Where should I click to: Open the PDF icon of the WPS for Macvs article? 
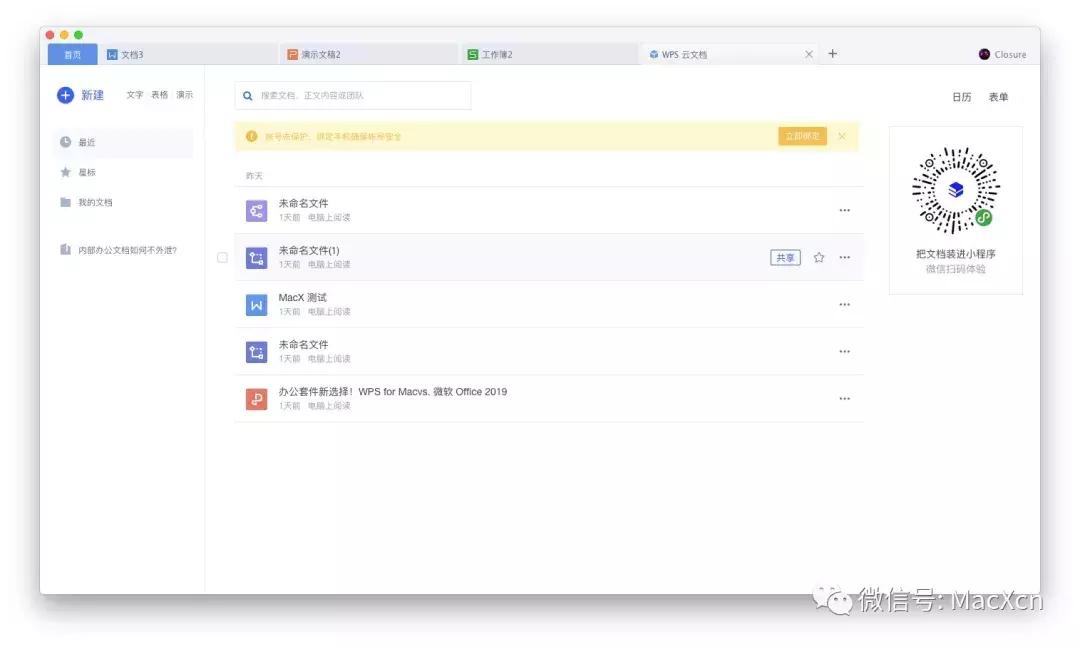click(x=257, y=398)
